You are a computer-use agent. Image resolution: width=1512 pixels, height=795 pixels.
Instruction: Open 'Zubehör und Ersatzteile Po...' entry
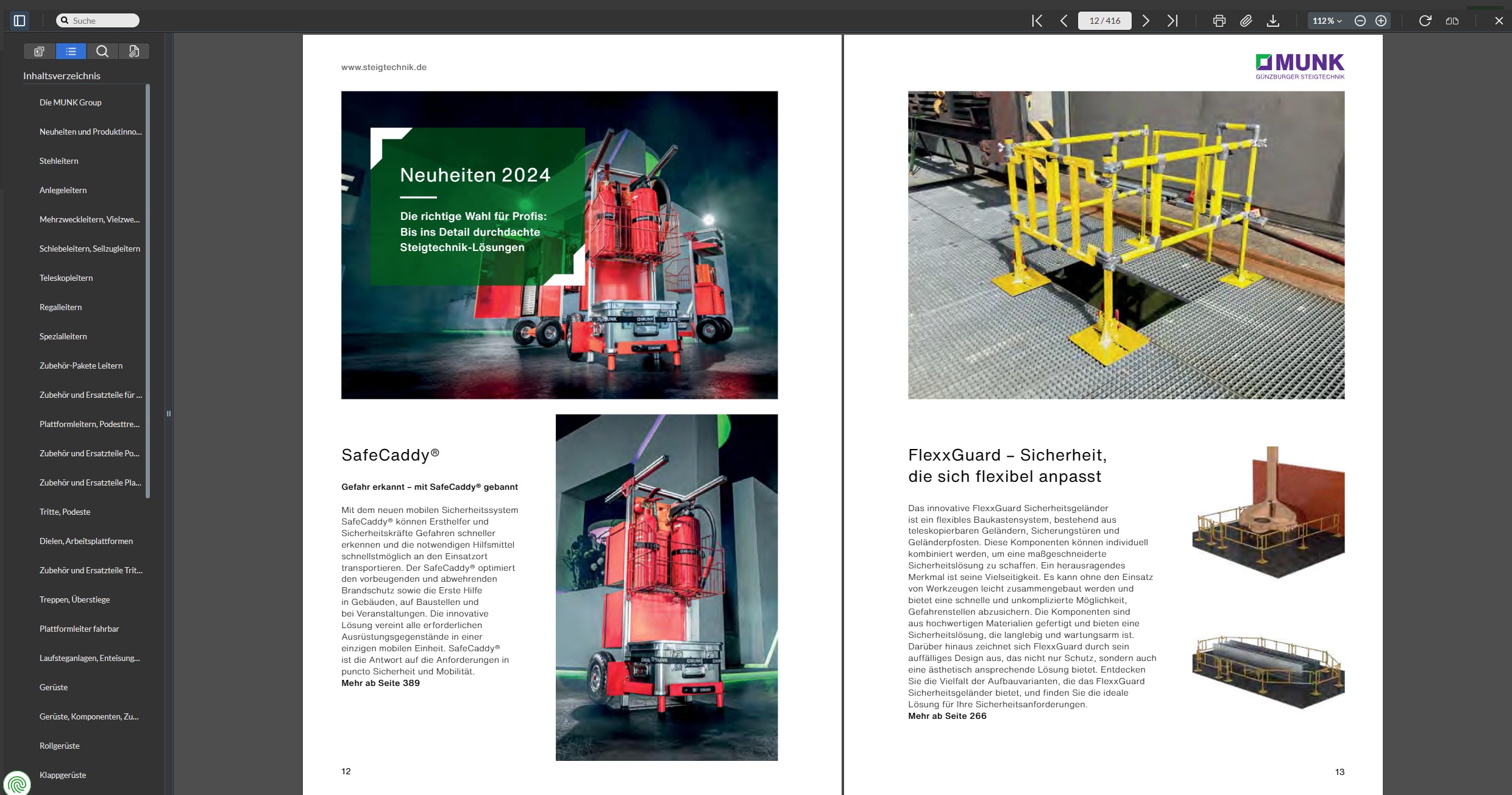(x=90, y=453)
